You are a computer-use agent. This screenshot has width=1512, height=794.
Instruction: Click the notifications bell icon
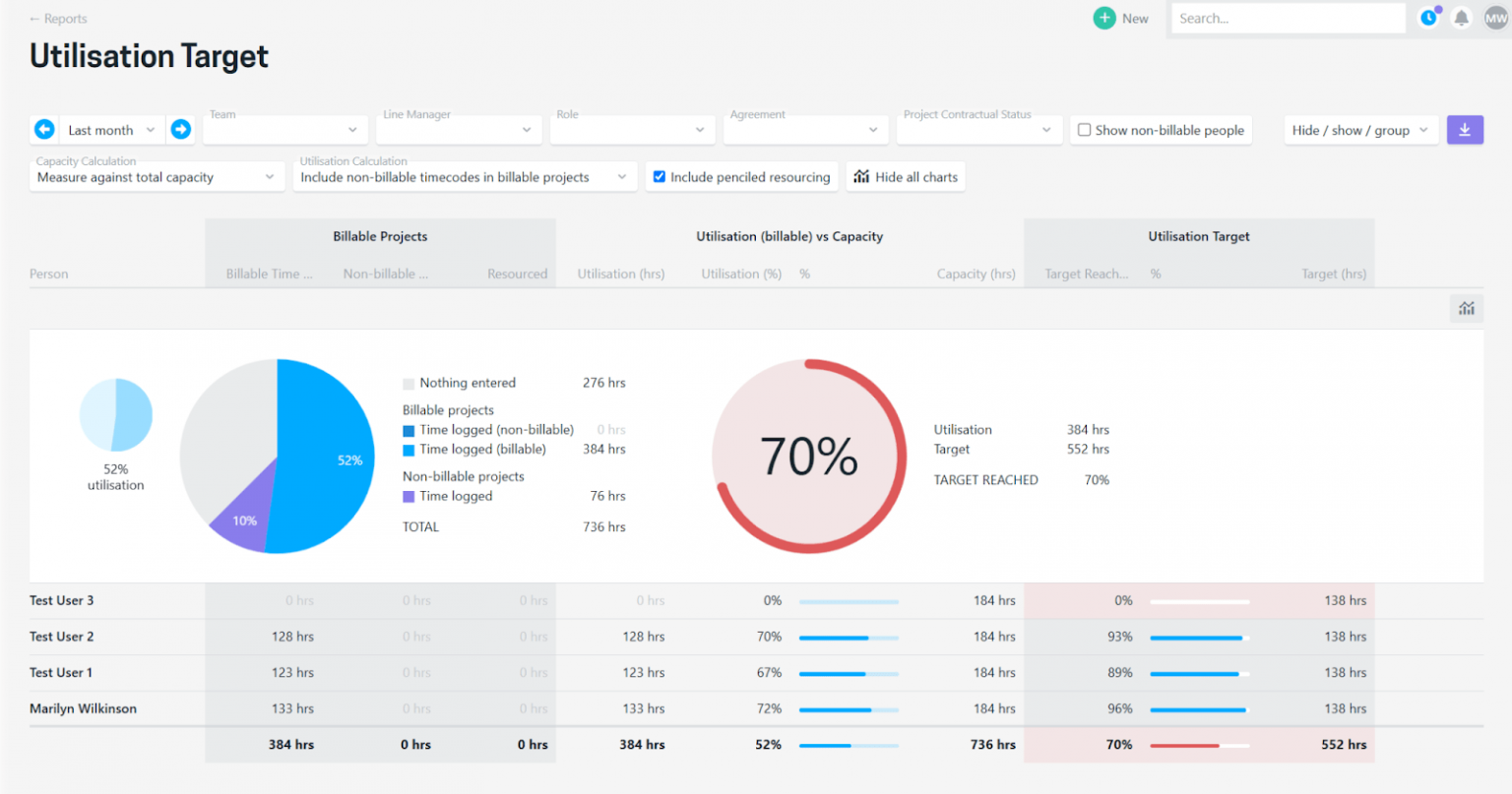click(x=1461, y=17)
